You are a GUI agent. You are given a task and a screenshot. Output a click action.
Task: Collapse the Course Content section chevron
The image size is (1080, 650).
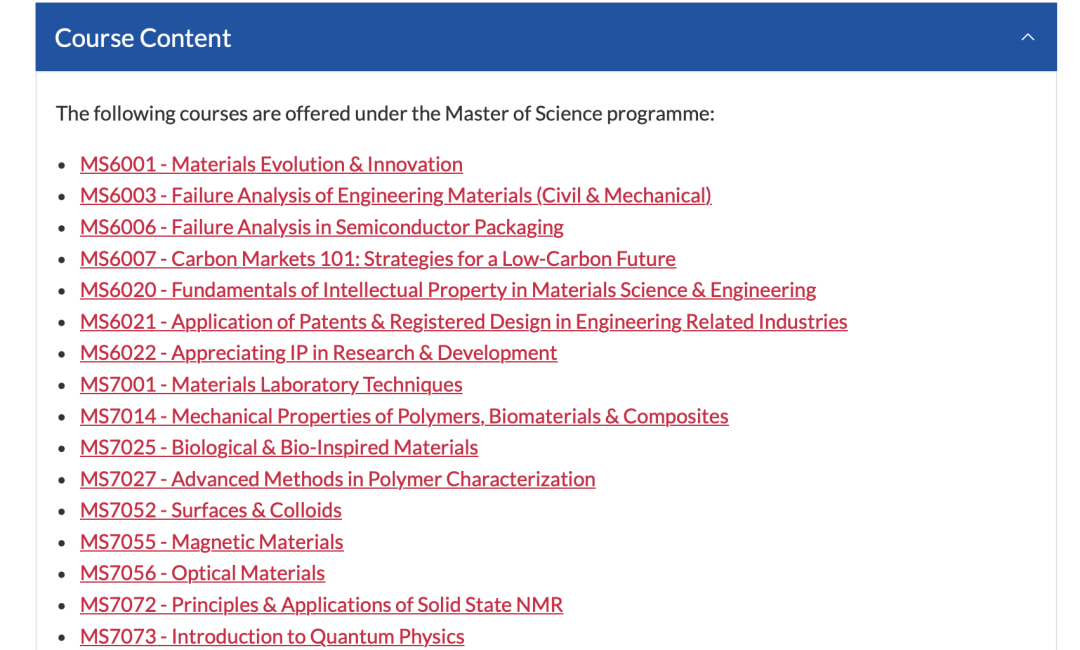click(x=1027, y=37)
